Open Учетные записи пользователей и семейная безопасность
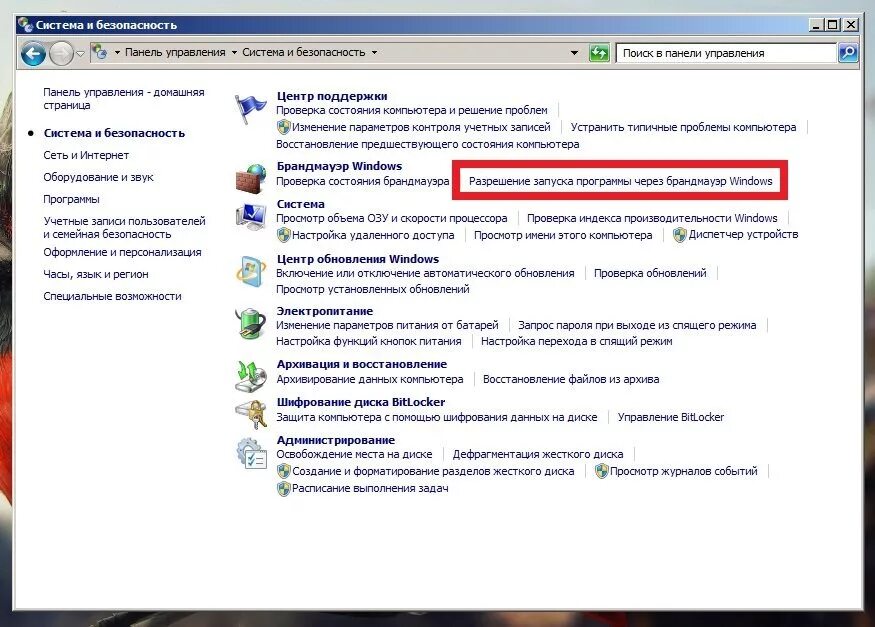Viewport: 875px width, 627px height. pos(124,228)
